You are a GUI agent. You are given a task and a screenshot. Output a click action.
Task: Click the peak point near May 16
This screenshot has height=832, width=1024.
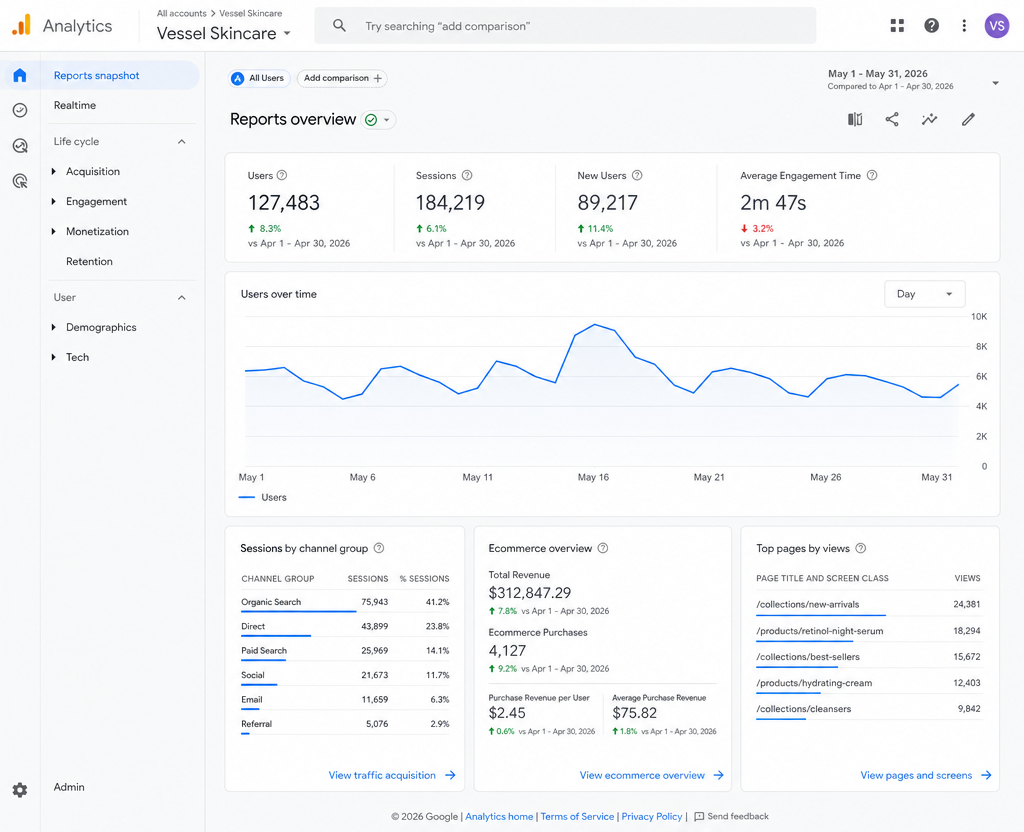pyautogui.click(x=594, y=325)
